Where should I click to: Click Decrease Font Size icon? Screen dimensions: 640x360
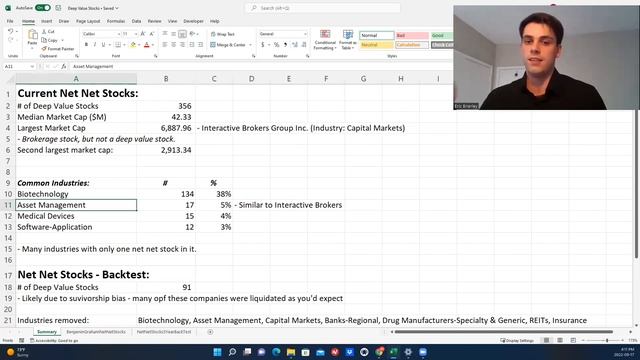[x=151, y=34]
